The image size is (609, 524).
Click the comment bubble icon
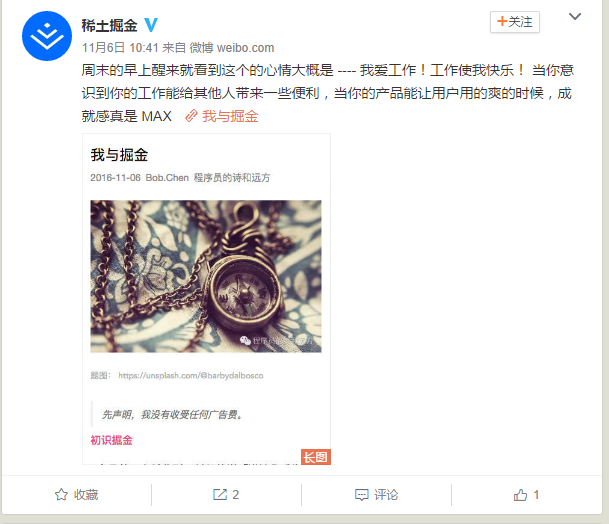(362, 495)
